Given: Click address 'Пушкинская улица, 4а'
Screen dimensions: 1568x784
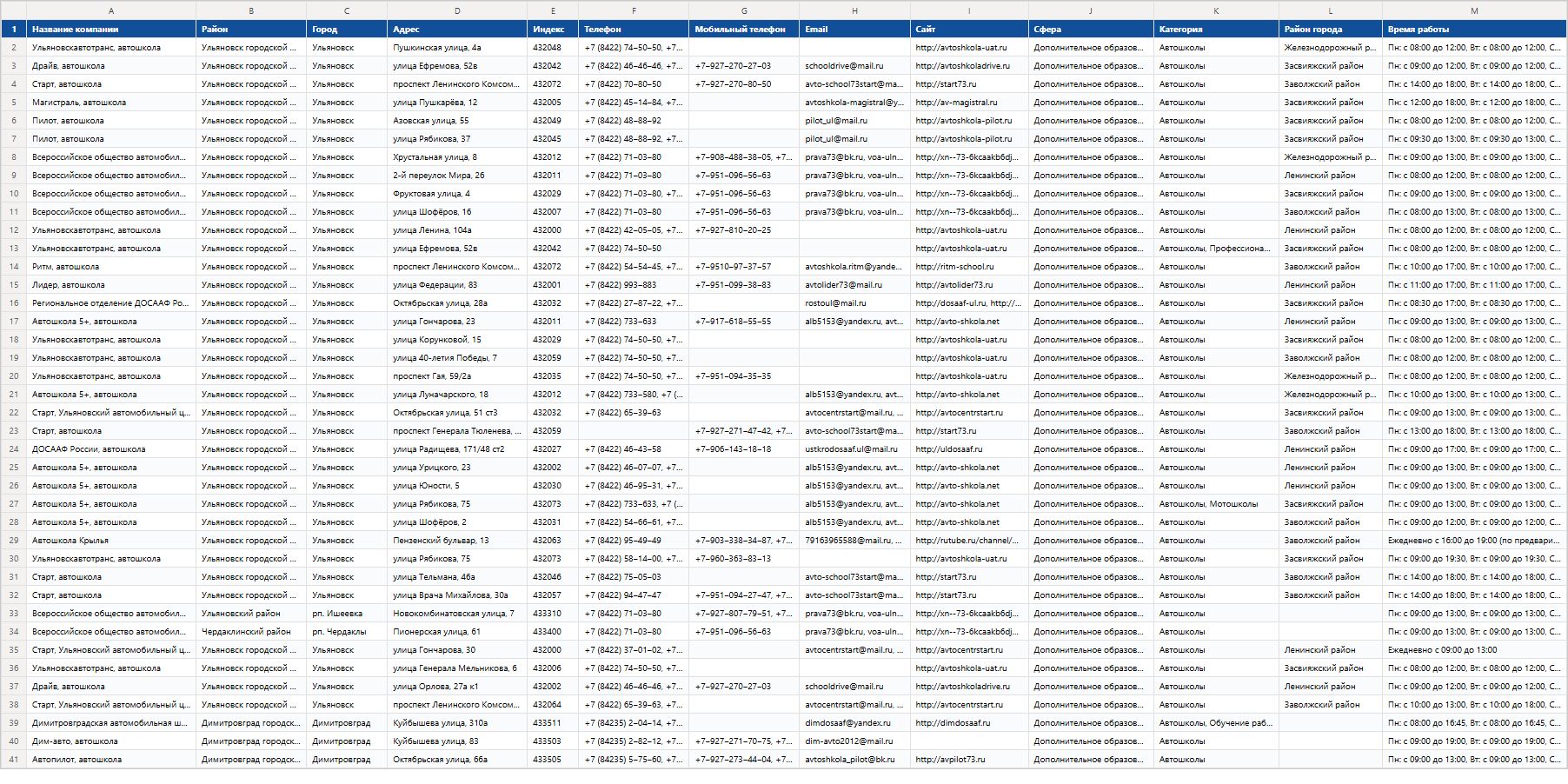Looking at the screenshot, I should 457,48.
